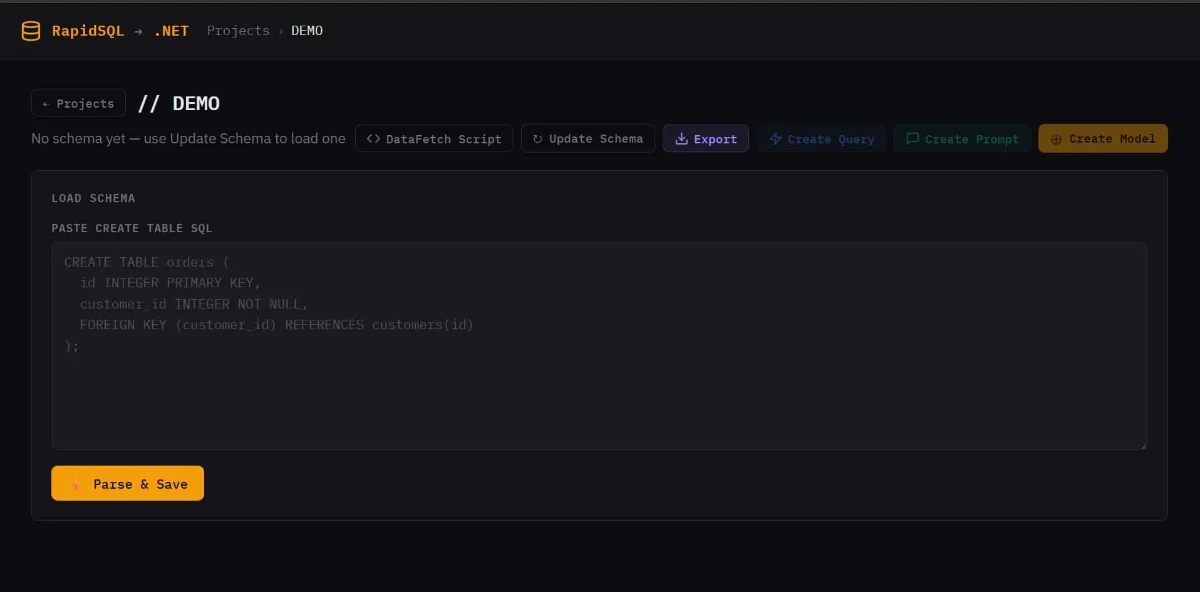
Task: Click the refresh icon on Update Schema
Action: point(538,139)
